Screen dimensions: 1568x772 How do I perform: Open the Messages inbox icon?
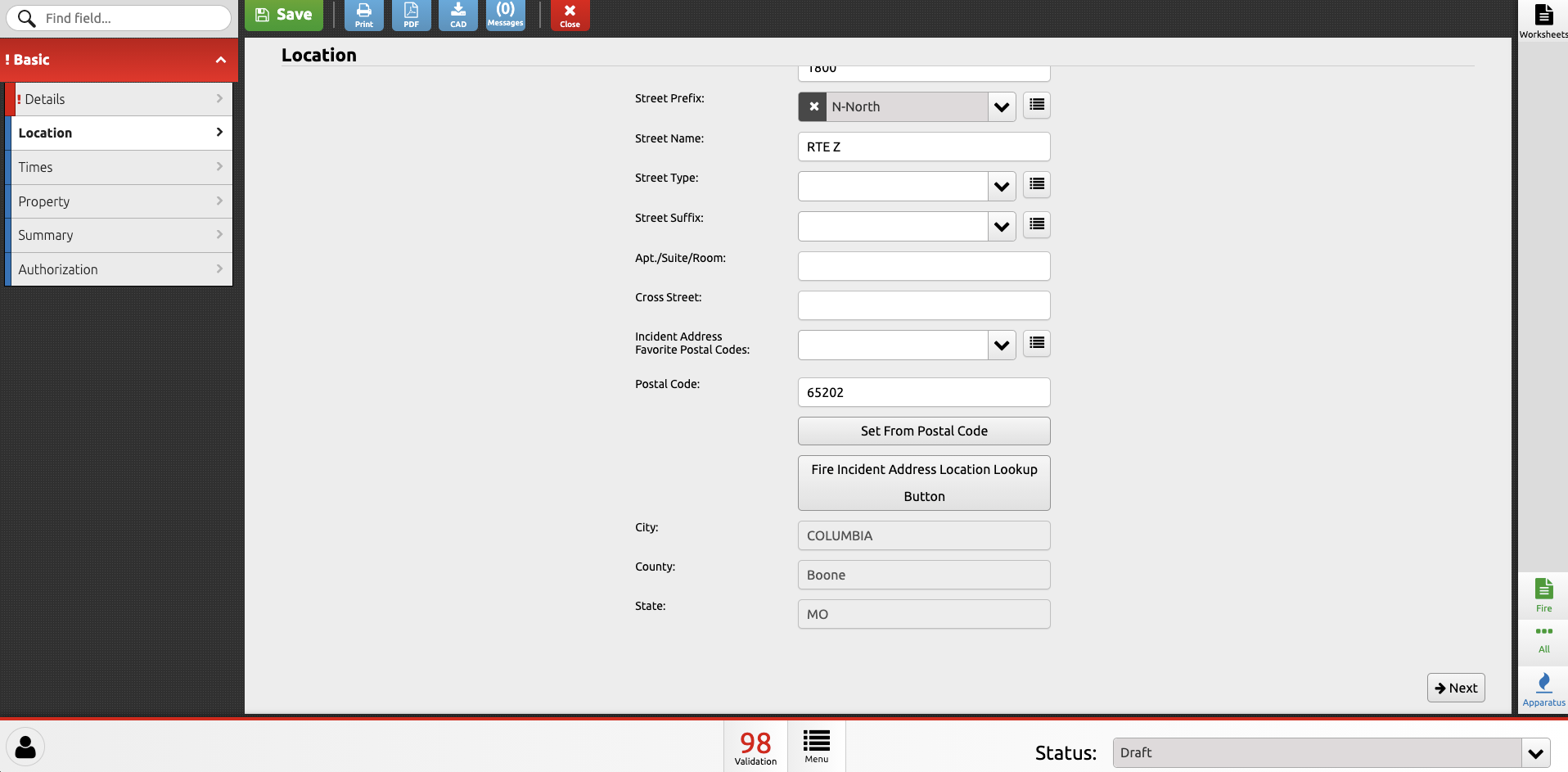point(505,15)
